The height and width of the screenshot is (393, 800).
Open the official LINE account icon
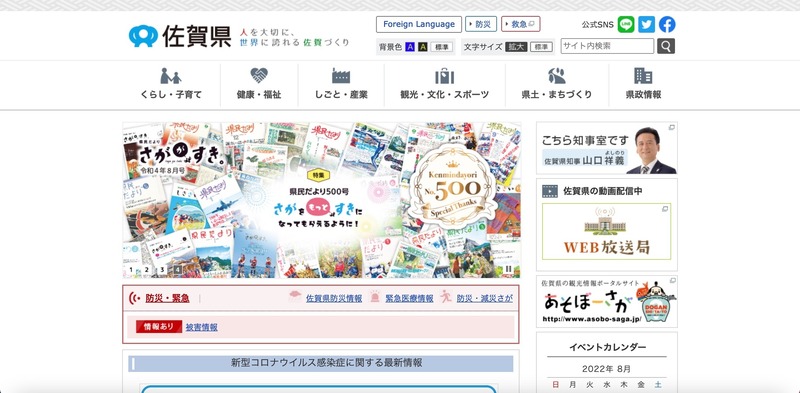coord(626,24)
